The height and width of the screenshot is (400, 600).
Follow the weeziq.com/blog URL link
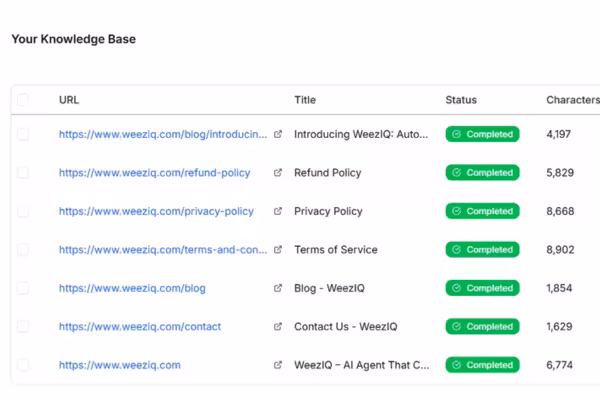coord(132,288)
